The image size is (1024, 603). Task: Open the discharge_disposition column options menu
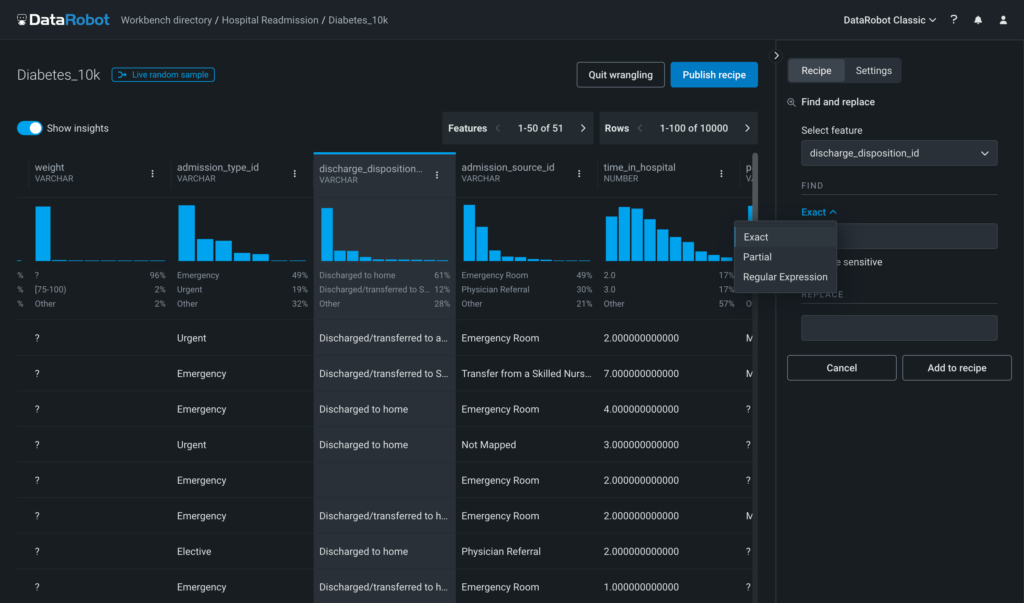point(437,174)
